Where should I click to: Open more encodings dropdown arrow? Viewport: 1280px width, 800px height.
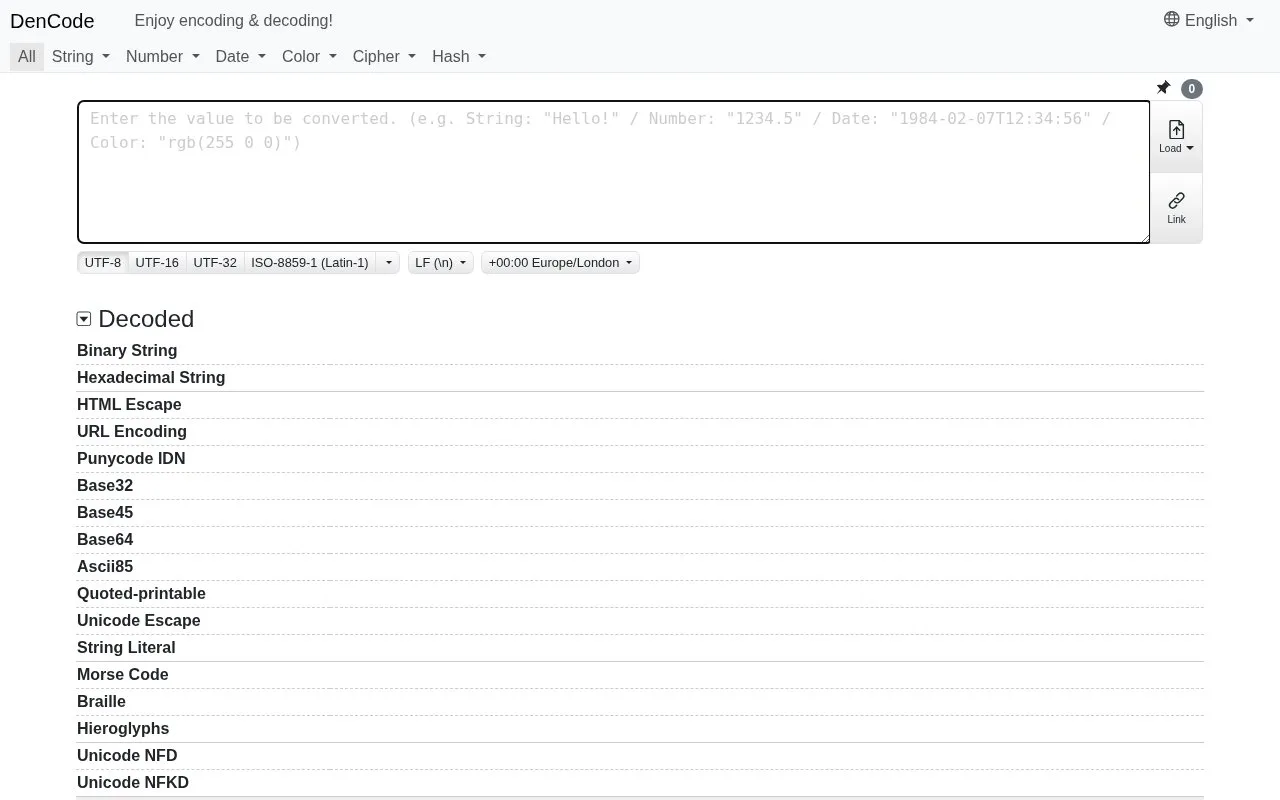pyautogui.click(x=389, y=263)
